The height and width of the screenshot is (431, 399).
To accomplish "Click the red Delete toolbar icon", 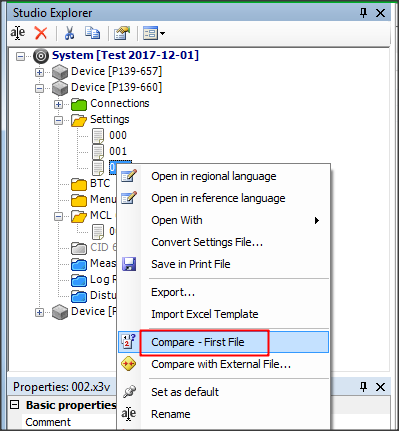I will click(x=41, y=33).
